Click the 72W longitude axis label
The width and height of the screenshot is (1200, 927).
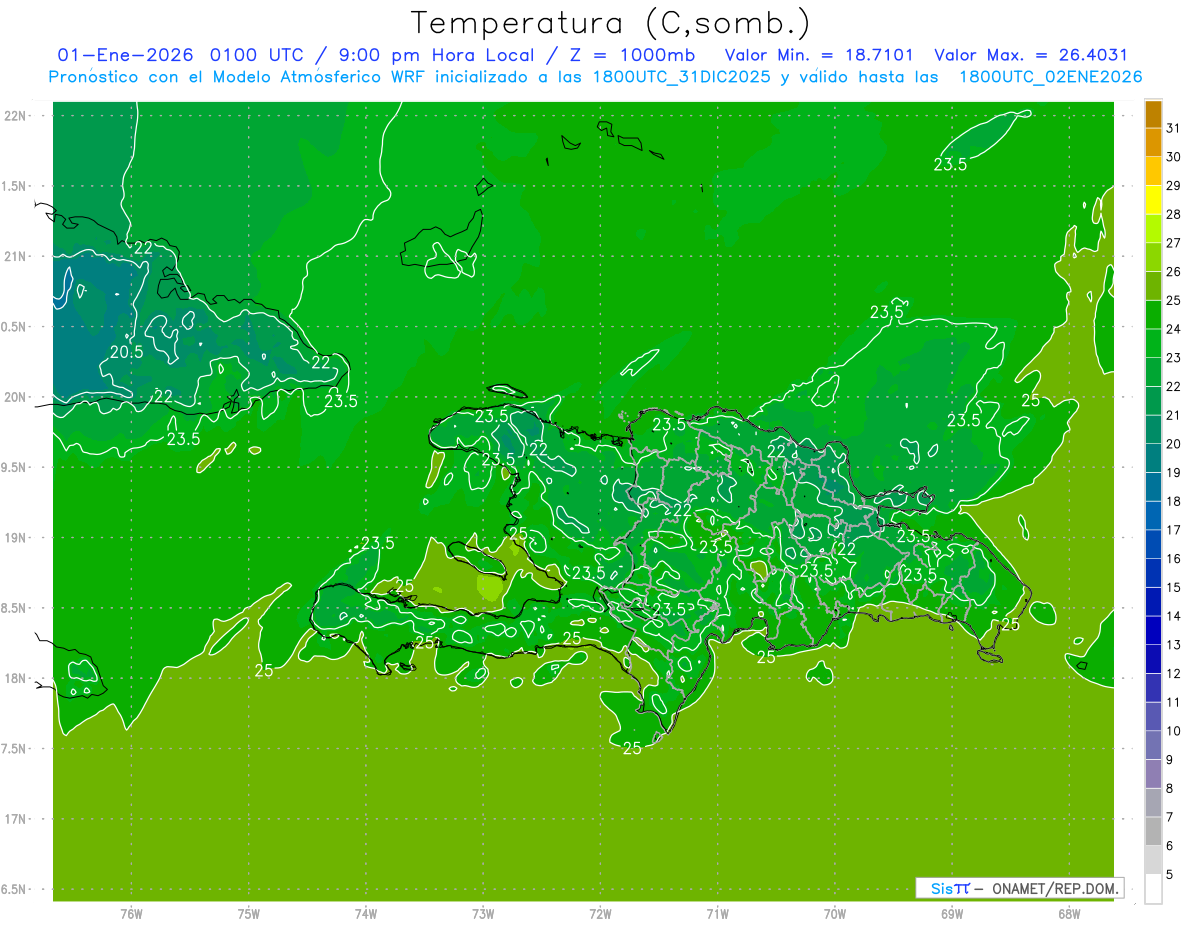pyautogui.click(x=600, y=913)
